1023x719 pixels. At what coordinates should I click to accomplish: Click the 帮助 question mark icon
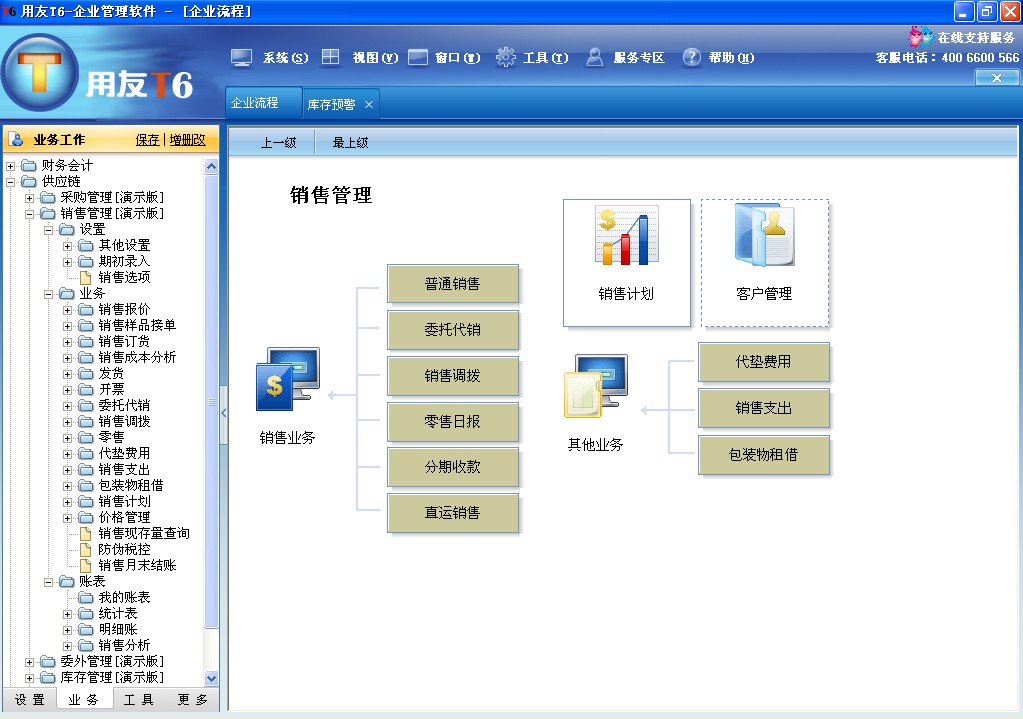point(692,57)
